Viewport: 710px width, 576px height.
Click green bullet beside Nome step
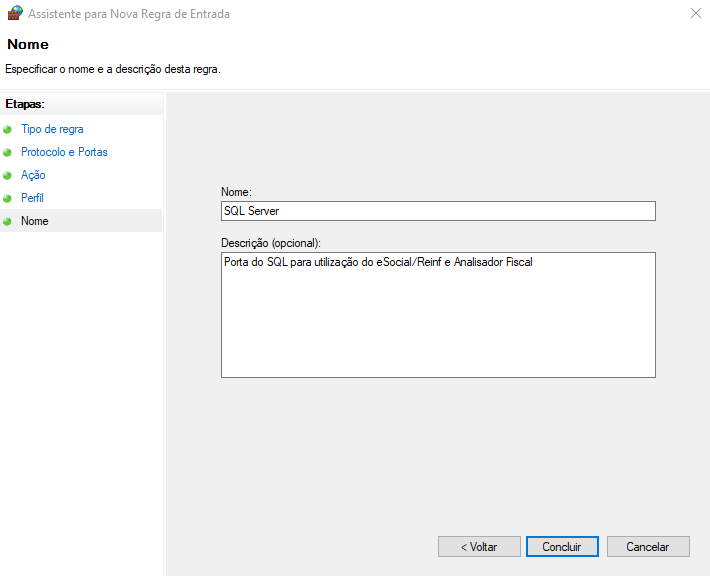tap(8, 222)
